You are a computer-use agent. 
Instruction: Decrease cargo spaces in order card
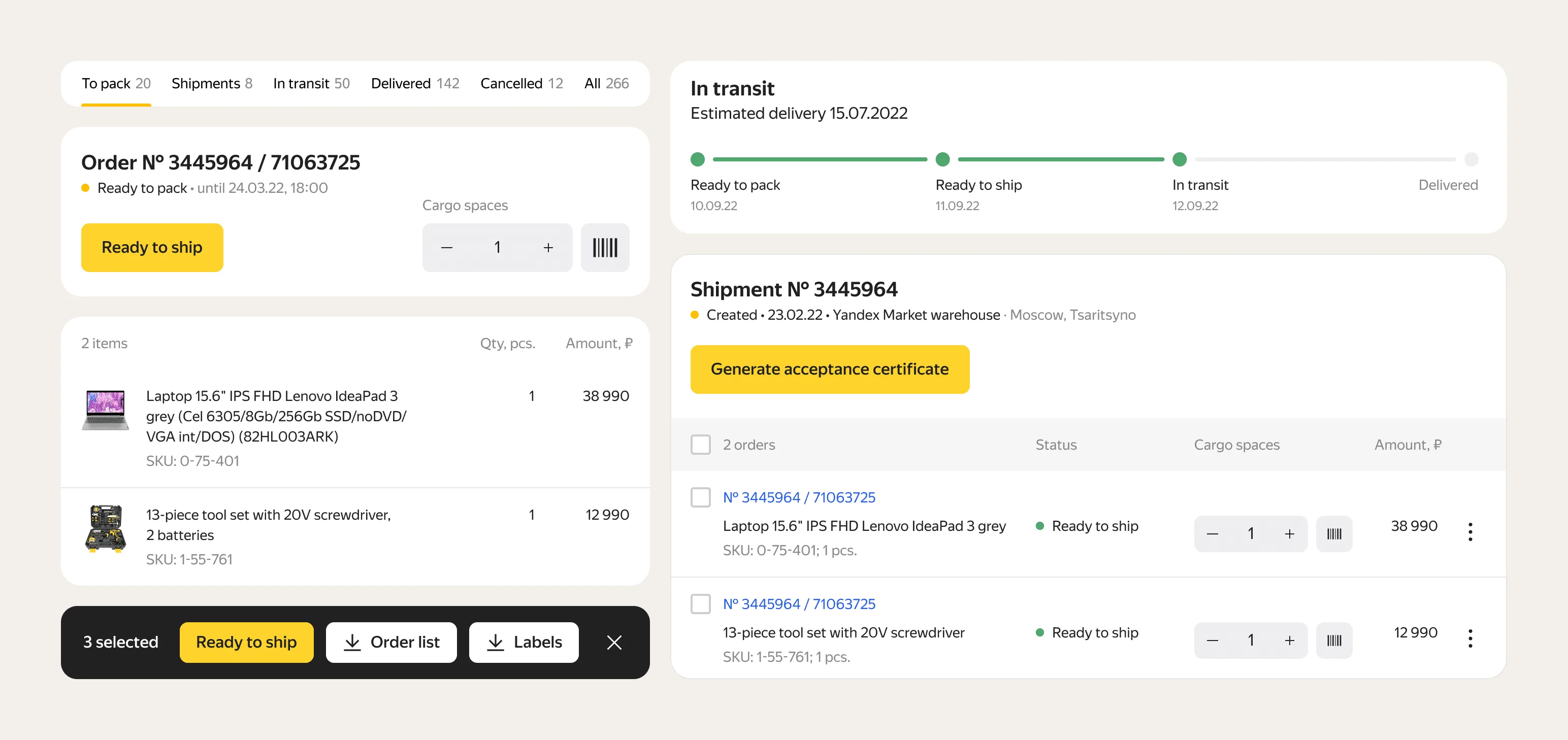point(447,248)
